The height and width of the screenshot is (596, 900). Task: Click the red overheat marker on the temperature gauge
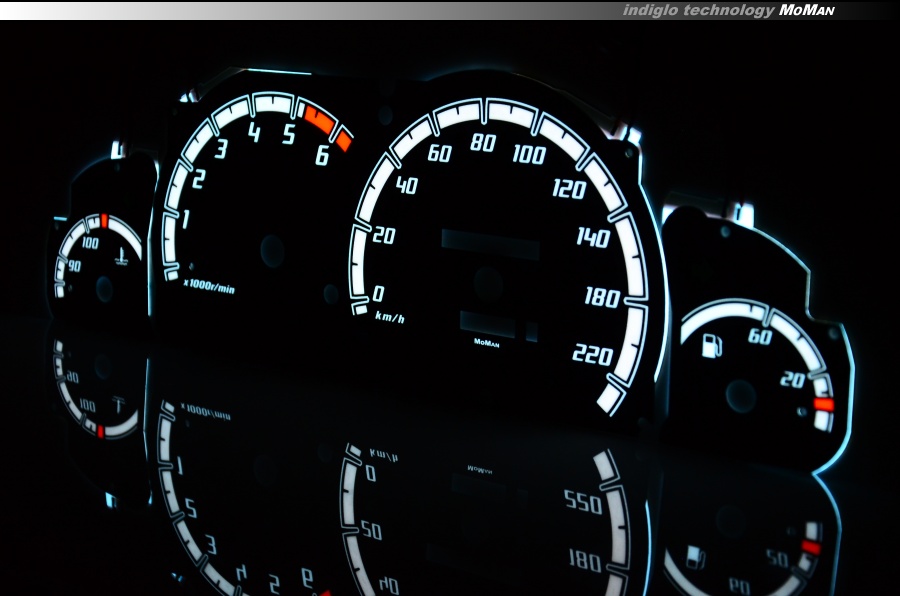coord(104,221)
